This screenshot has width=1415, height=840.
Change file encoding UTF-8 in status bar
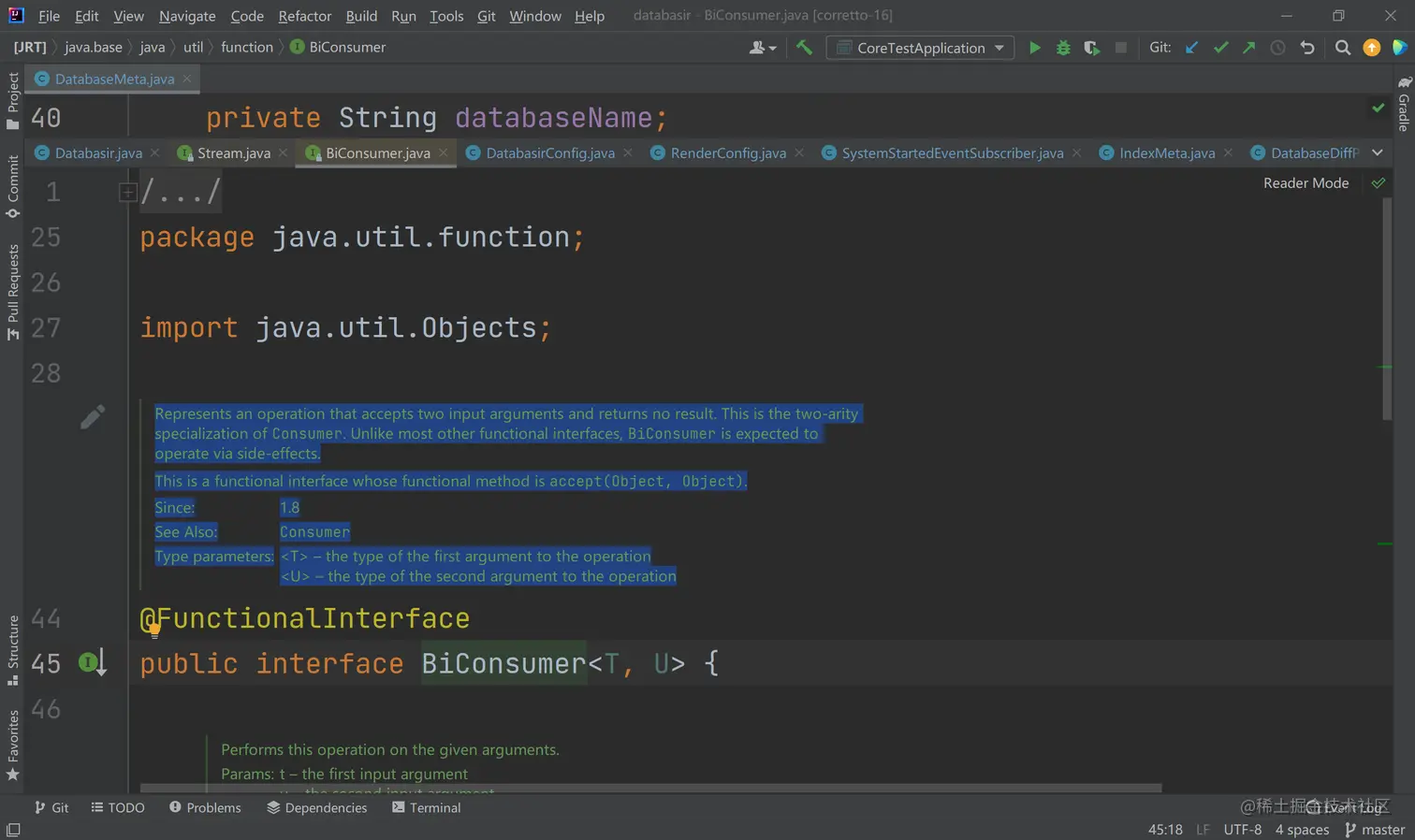point(1242,830)
